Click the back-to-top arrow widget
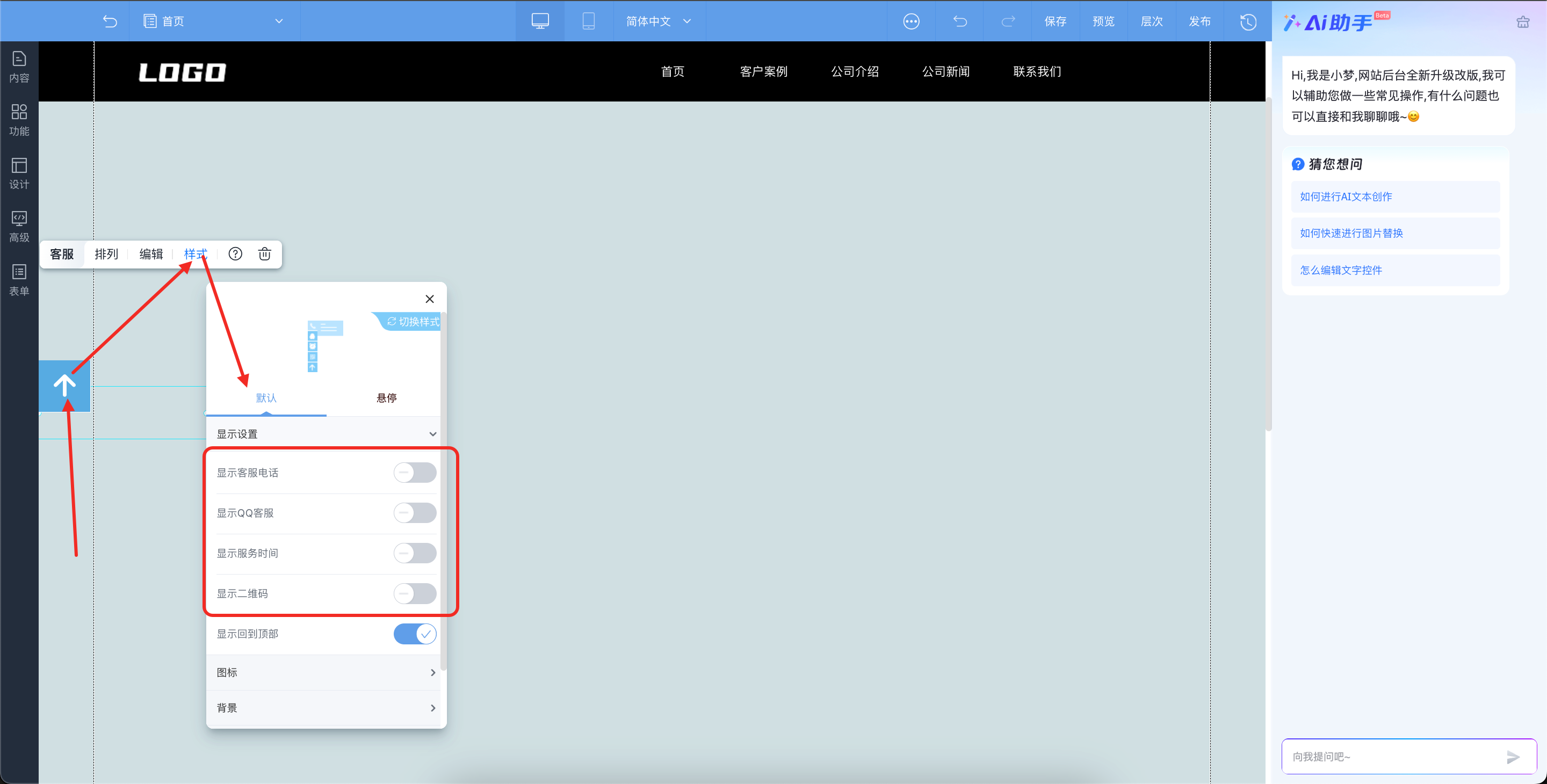 [x=65, y=386]
